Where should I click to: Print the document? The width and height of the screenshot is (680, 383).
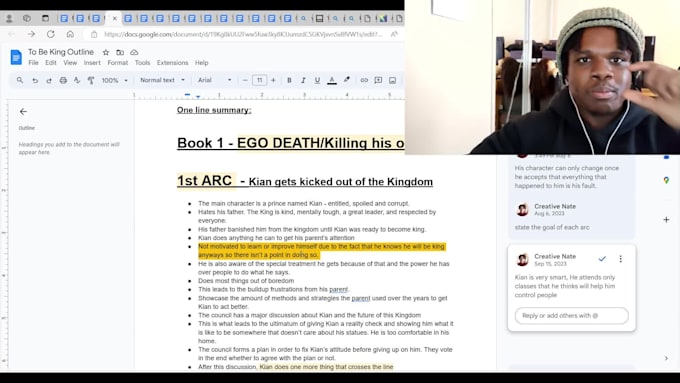(x=63, y=80)
